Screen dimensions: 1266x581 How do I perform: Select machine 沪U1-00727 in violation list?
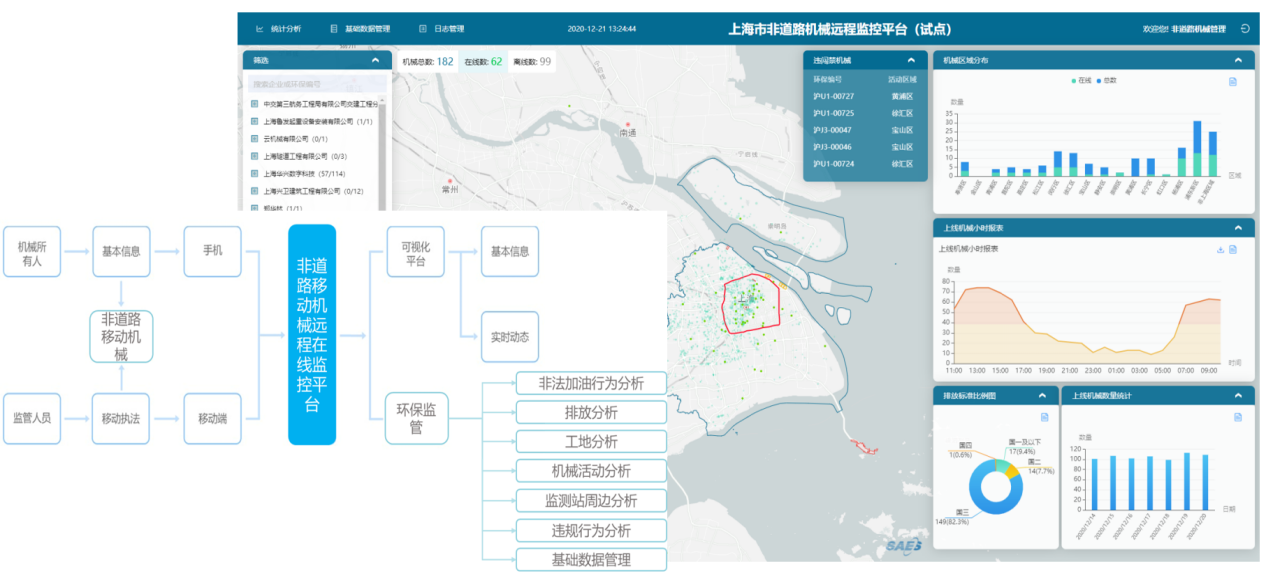833,96
